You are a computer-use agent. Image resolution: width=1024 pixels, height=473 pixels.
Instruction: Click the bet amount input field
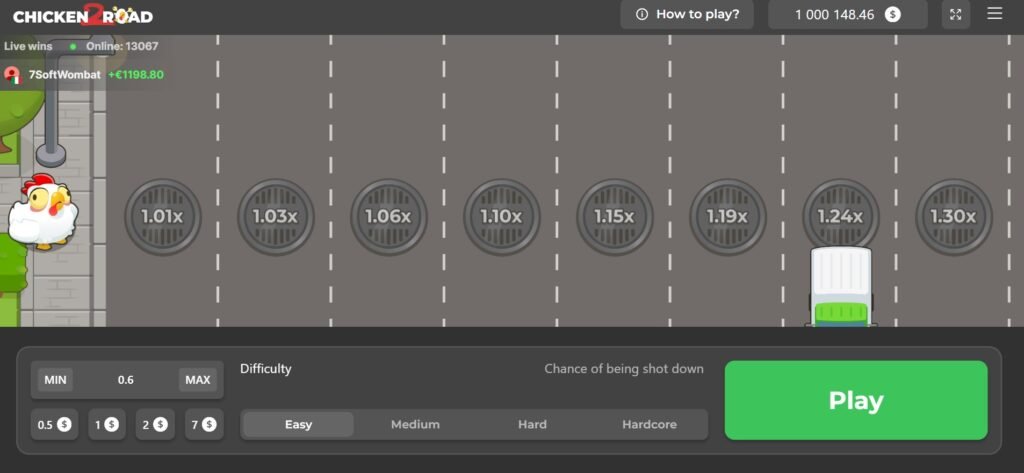pos(126,380)
